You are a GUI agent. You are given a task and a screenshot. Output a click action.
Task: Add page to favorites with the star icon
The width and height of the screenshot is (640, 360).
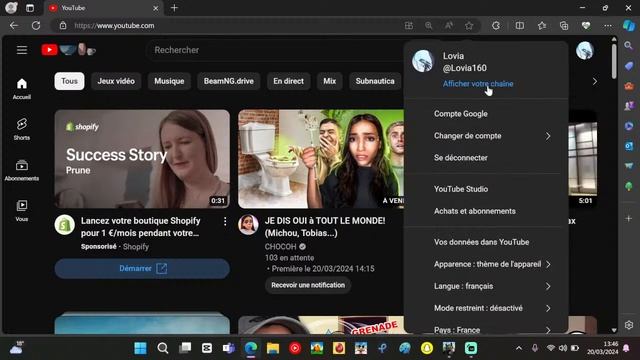coord(469,26)
